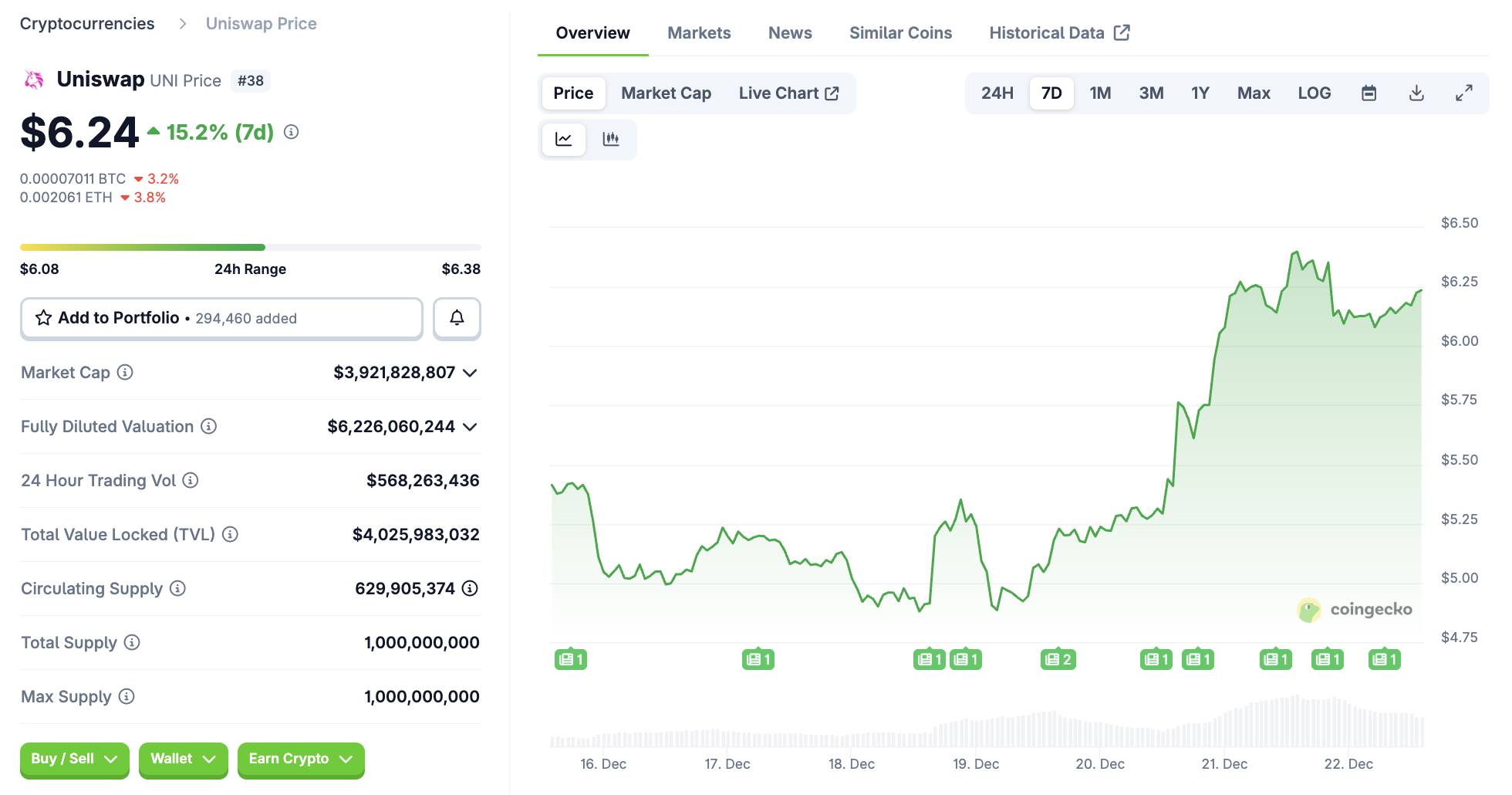Open the chart calendar date picker
This screenshot has width=1512, height=795.
1369,93
